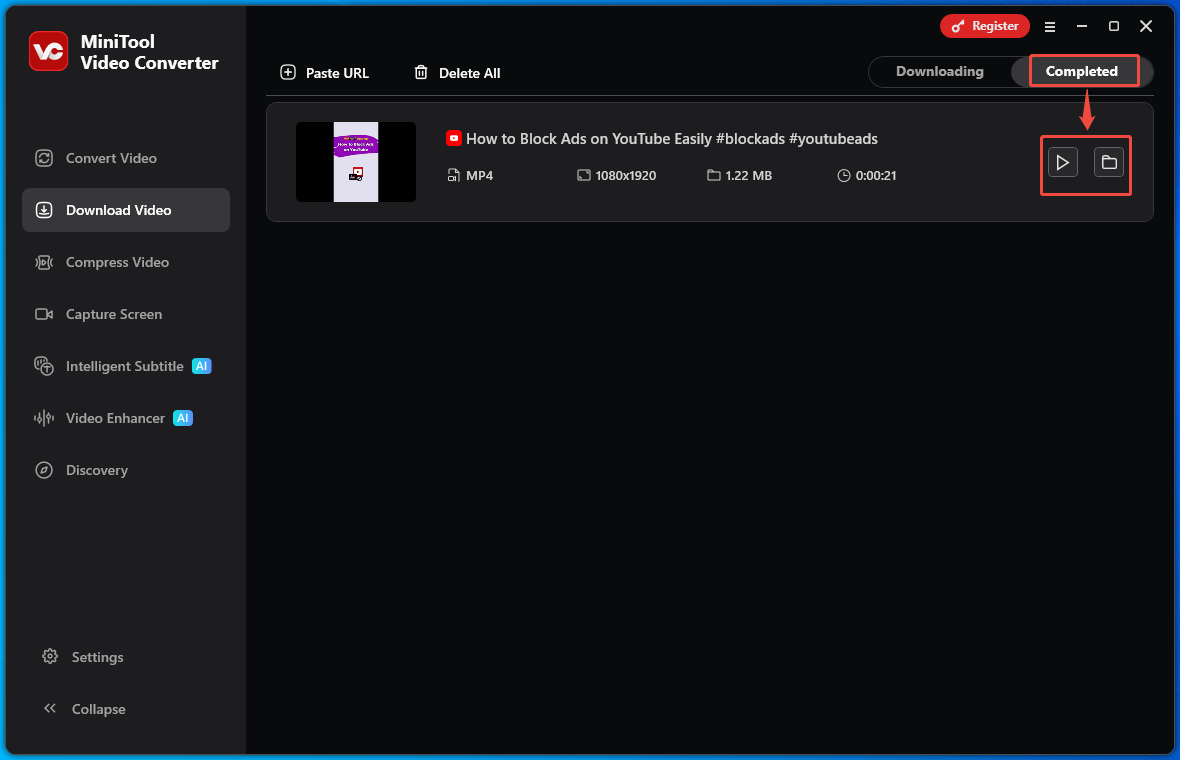Image resolution: width=1180 pixels, height=760 pixels.
Task: Switch to the Downloading tab
Action: (939, 71)
